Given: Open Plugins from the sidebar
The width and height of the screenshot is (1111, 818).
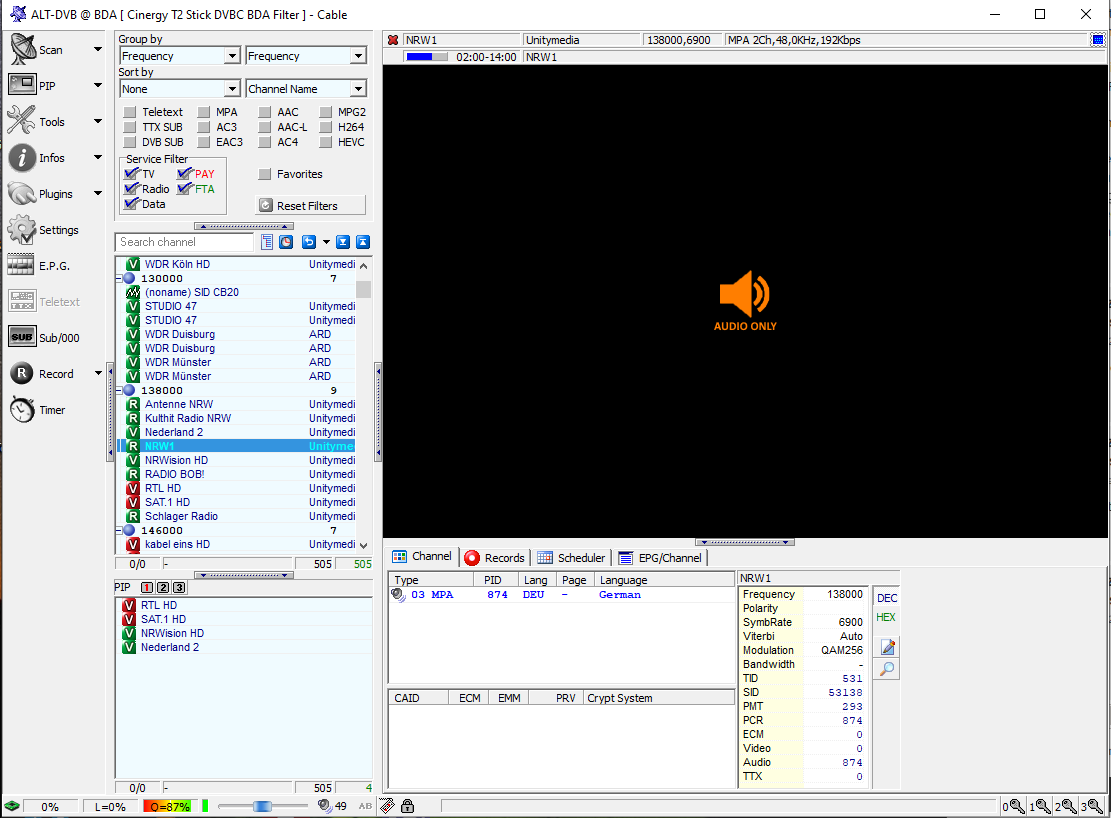Looking at the screenshot, I should coord(22,193).
